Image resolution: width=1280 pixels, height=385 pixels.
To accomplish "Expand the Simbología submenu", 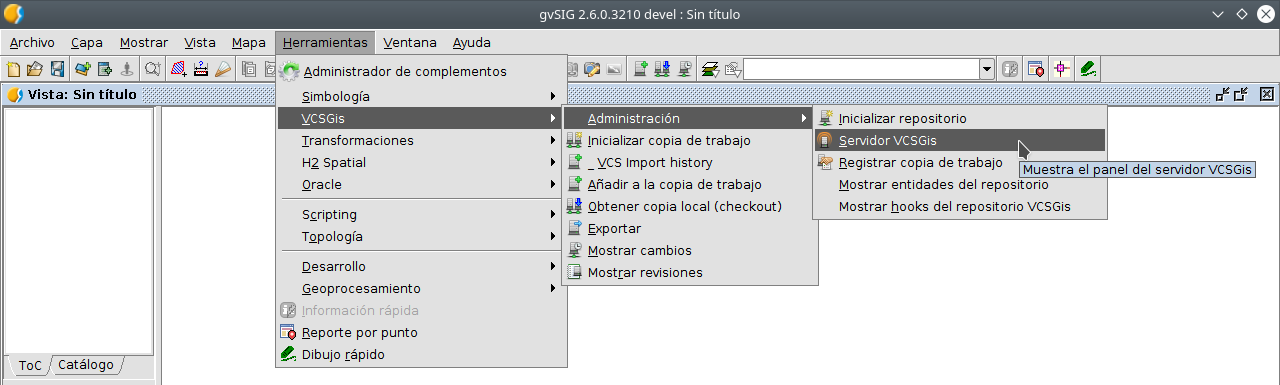I will click(421, 97).
